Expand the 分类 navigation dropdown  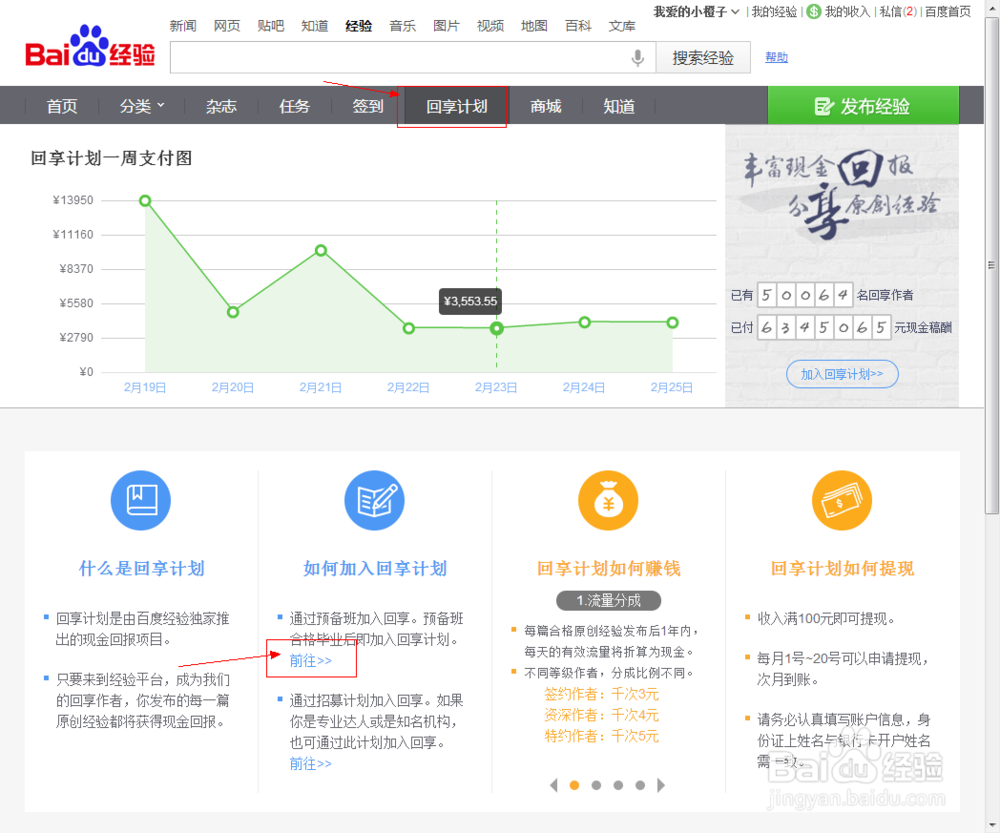(x=142, y=106)
